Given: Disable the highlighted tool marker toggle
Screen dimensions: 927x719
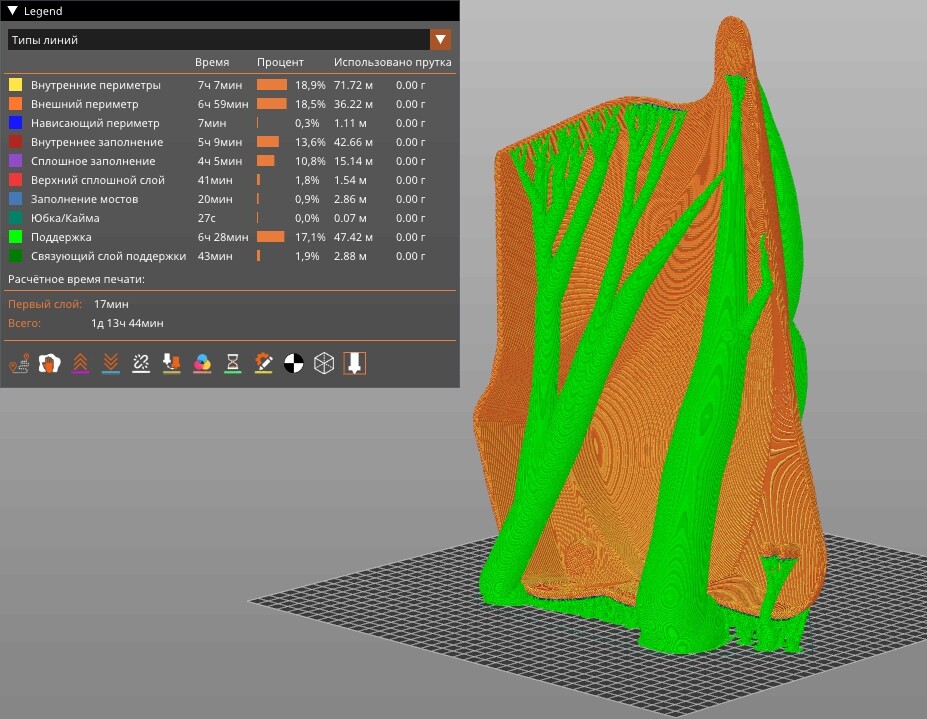Looking at the screenshot, I should pyautogui.click(x=355, y=363).
